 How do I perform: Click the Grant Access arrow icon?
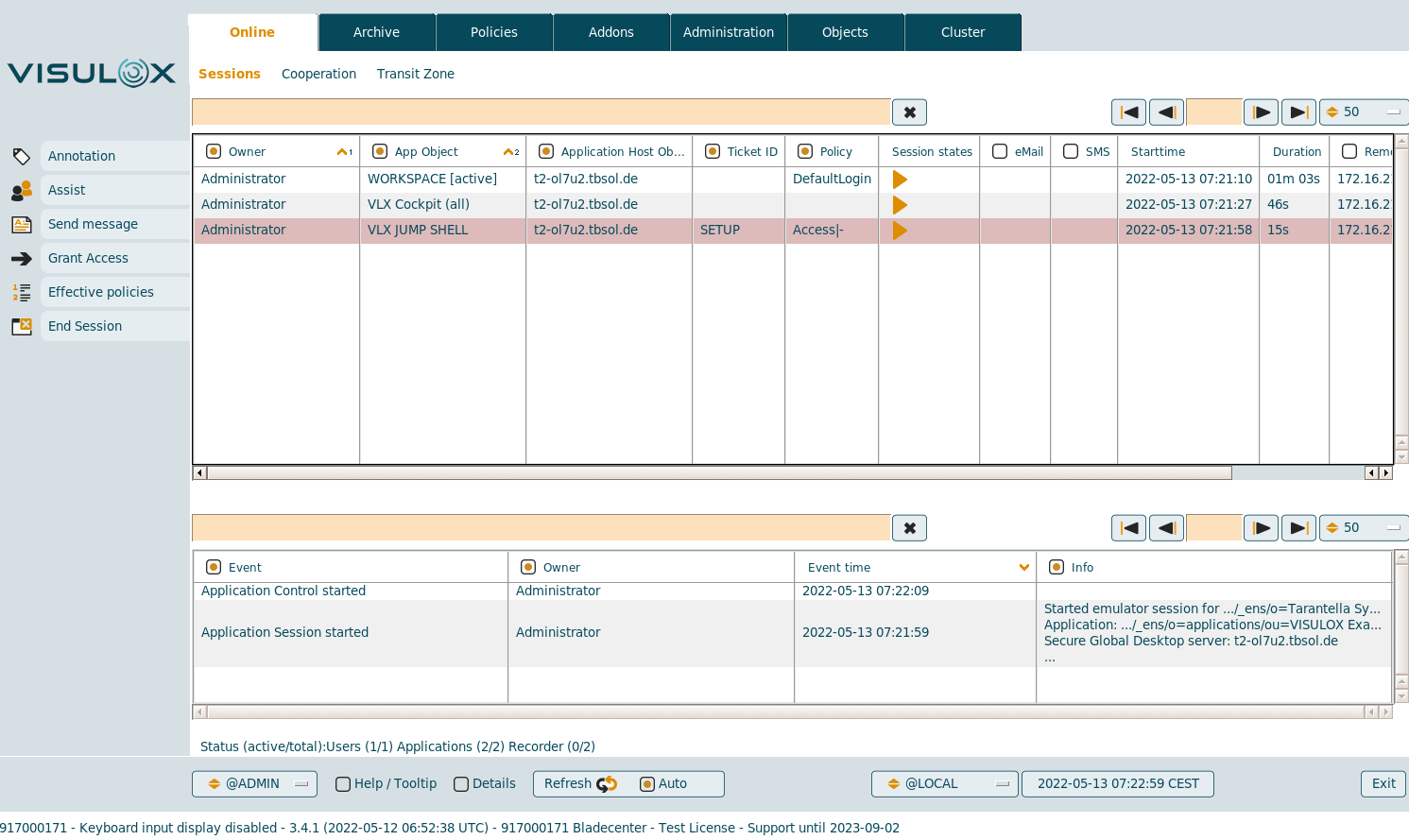pos(21,259)
